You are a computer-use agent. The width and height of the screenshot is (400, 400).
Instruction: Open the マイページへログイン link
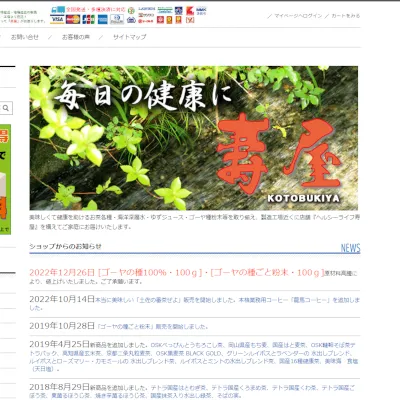[x=298, y=16]
